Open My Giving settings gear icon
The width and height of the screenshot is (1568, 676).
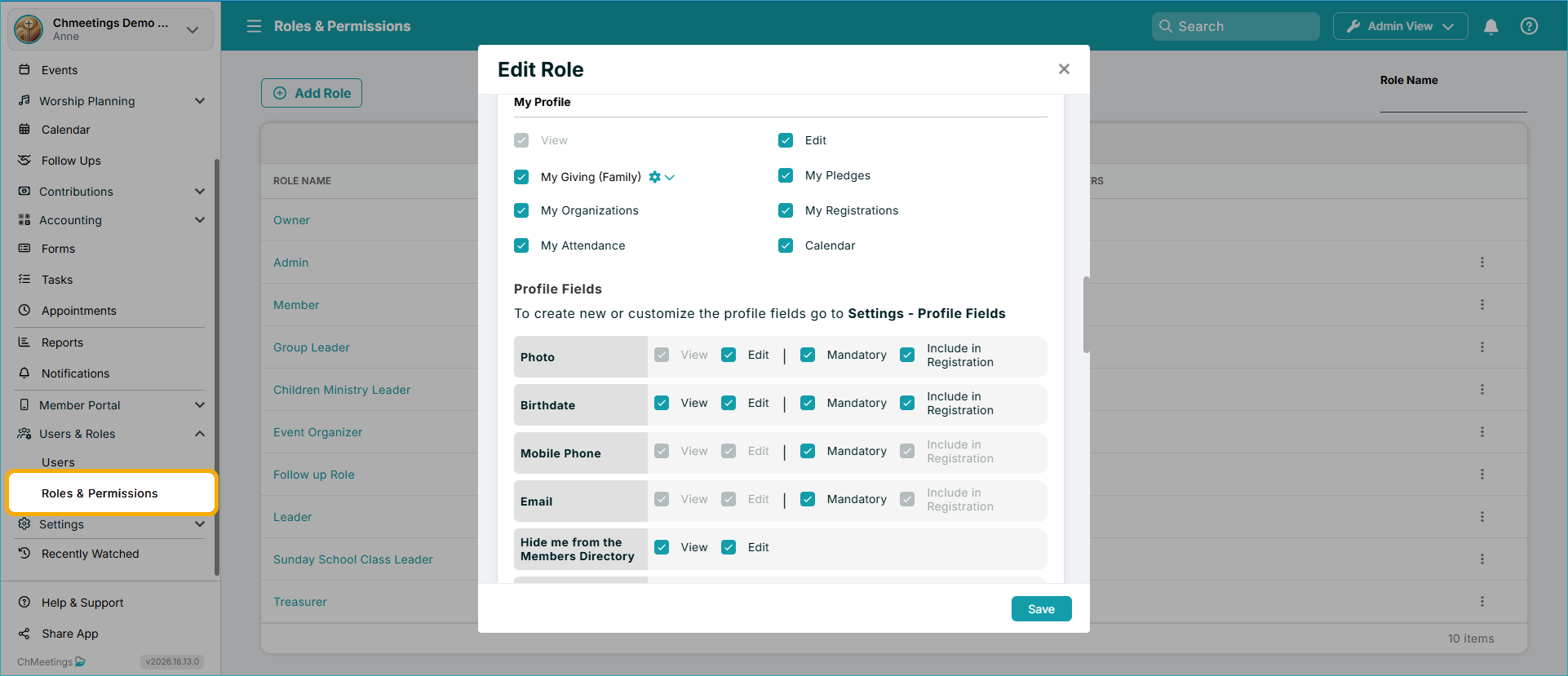point(654,177)
